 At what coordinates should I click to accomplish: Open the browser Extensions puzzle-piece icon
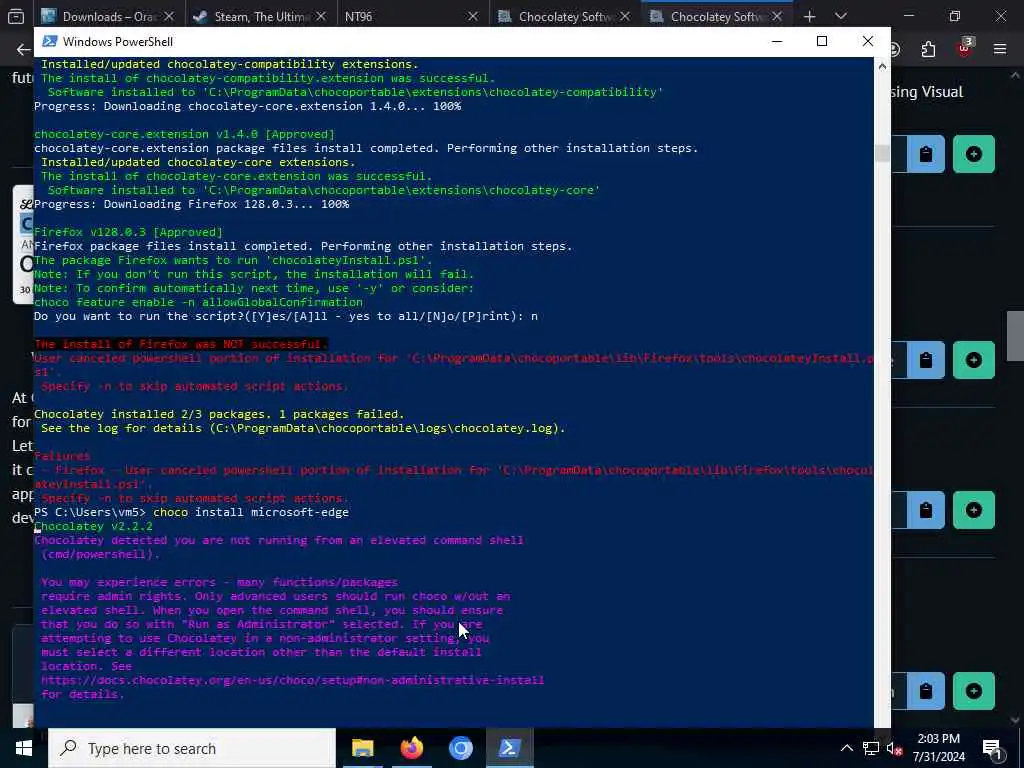(929, 50)
